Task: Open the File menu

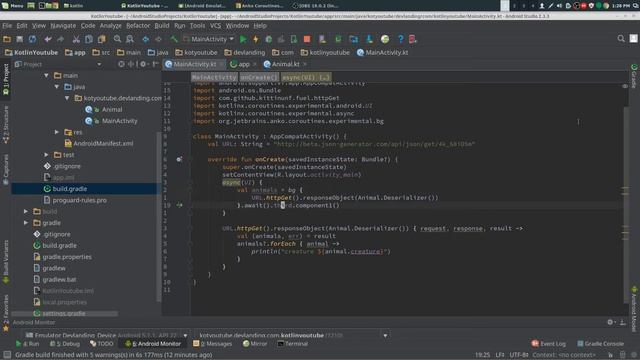Action: coord(7,26)
